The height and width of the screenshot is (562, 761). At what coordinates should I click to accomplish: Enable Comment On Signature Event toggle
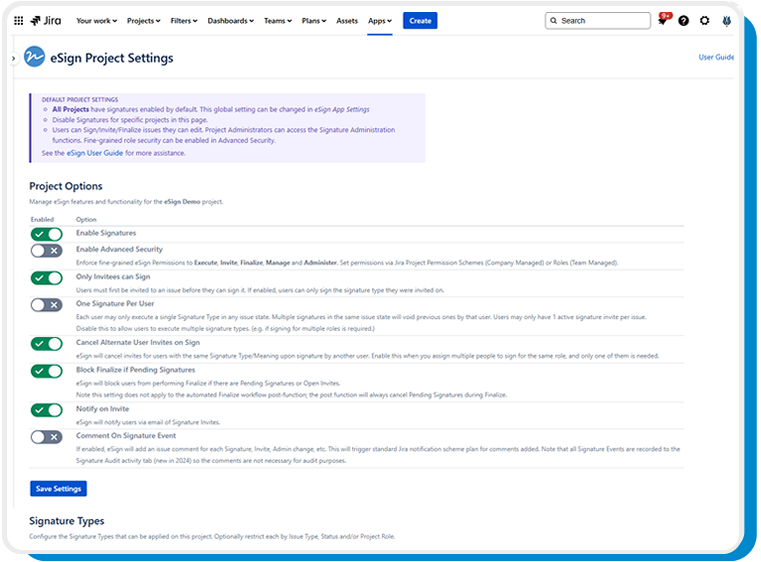tap(47, 437)
